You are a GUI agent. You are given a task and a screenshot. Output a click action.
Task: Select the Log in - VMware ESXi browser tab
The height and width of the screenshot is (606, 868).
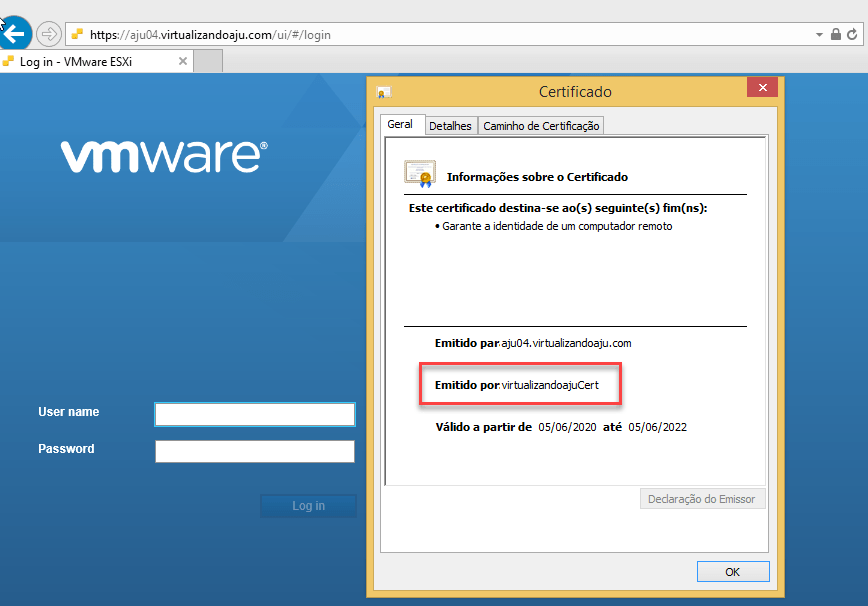[x=88, y=61]
